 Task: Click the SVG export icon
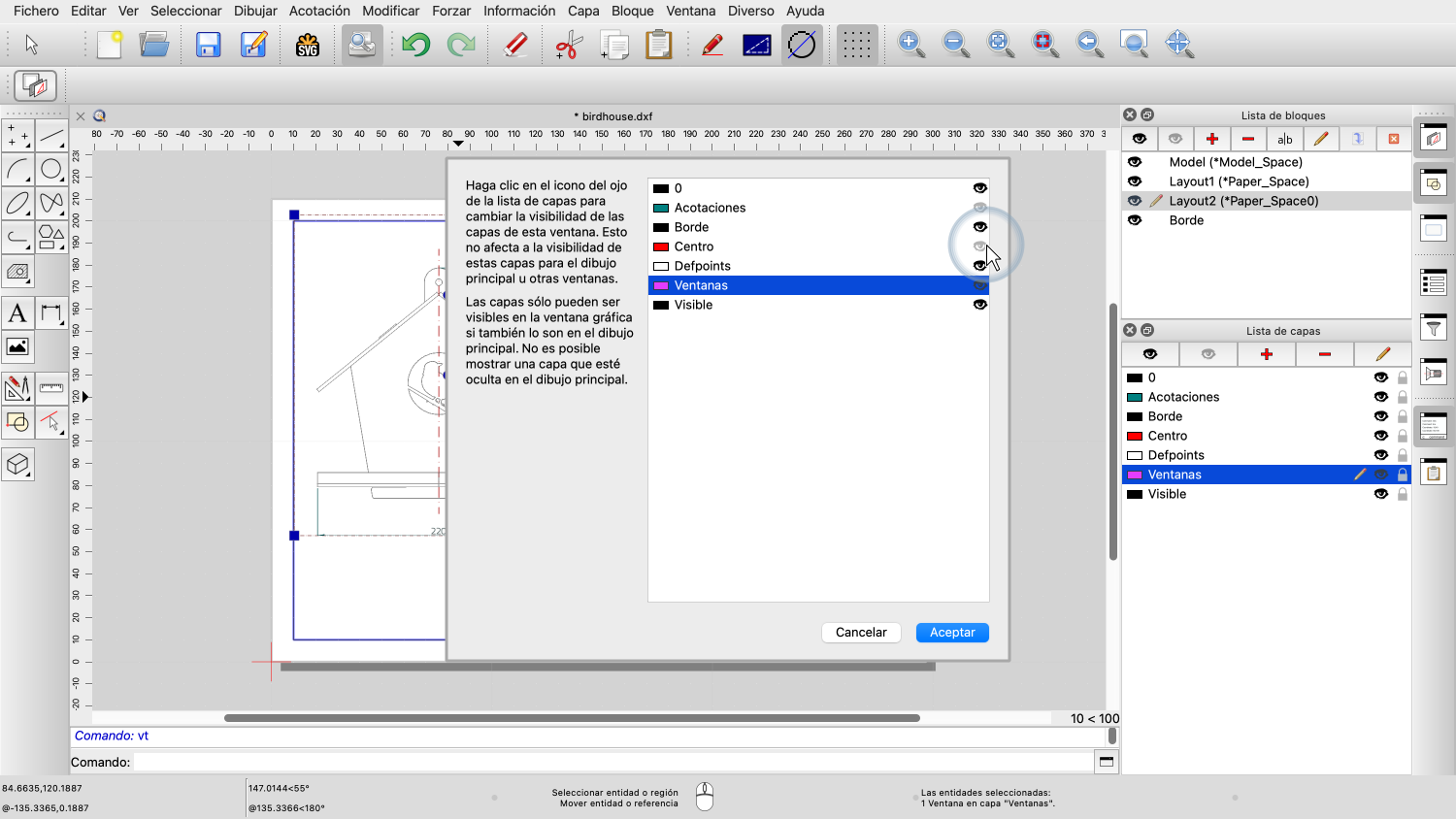tap(308, 45)
